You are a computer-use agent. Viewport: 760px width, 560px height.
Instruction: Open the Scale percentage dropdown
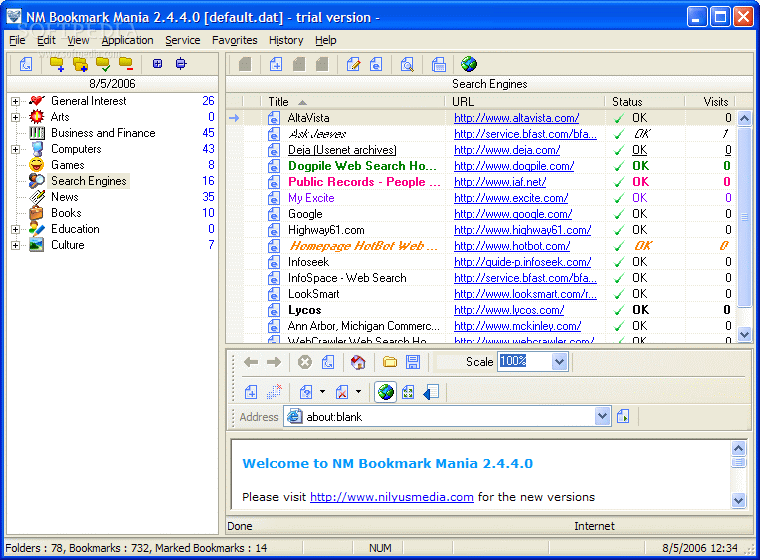click(559, 362)
